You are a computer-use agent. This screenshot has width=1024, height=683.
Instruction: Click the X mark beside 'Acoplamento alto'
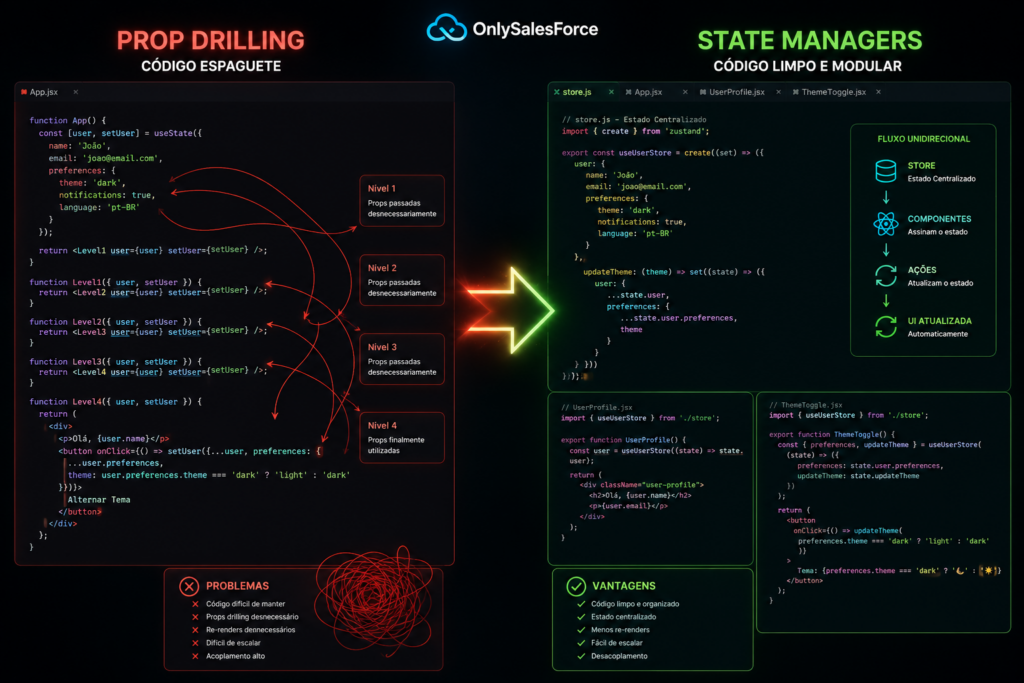click(195, 656)
